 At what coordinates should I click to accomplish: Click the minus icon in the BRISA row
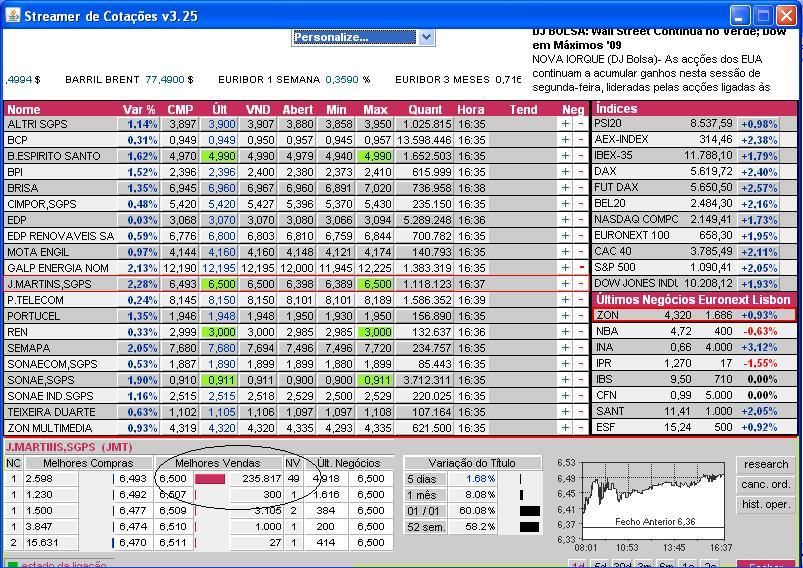click(581, 188)
